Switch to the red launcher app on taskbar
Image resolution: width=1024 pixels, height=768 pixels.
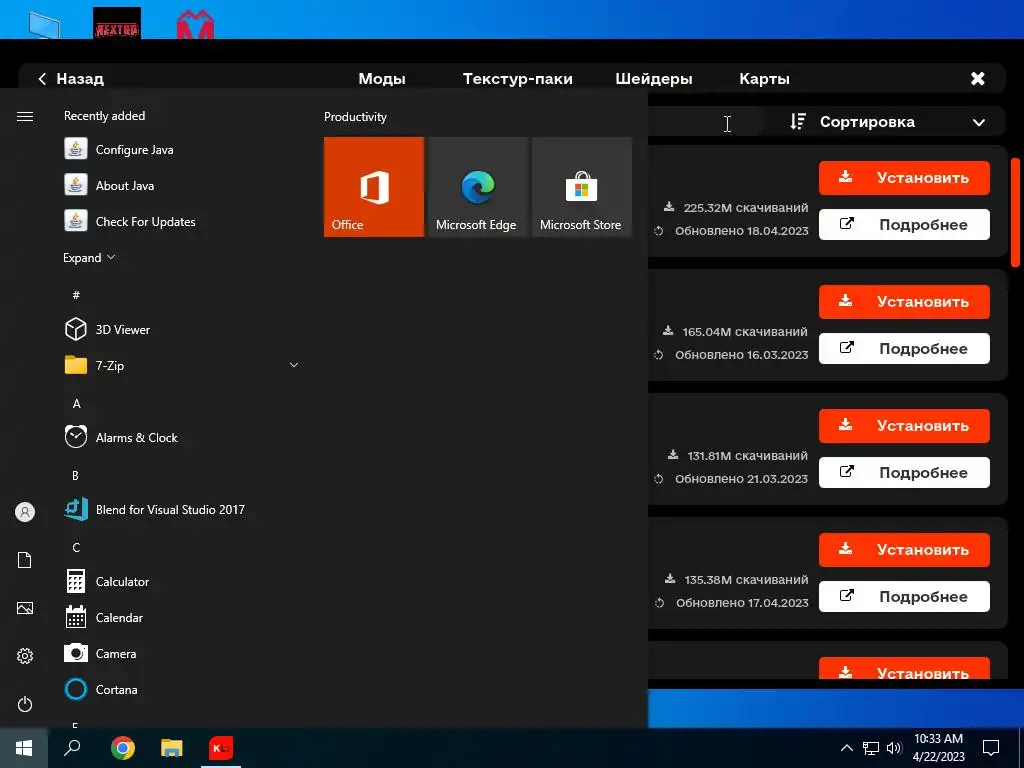[x=221, y=748]
